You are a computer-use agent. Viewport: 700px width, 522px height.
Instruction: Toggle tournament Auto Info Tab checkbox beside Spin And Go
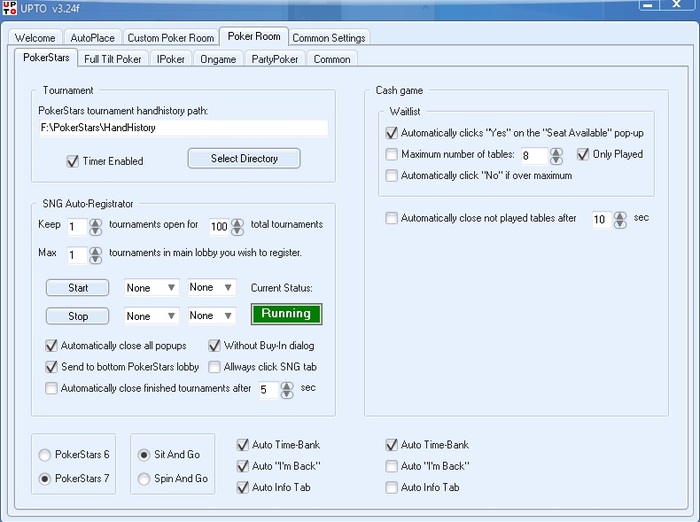tap(243, 487)
